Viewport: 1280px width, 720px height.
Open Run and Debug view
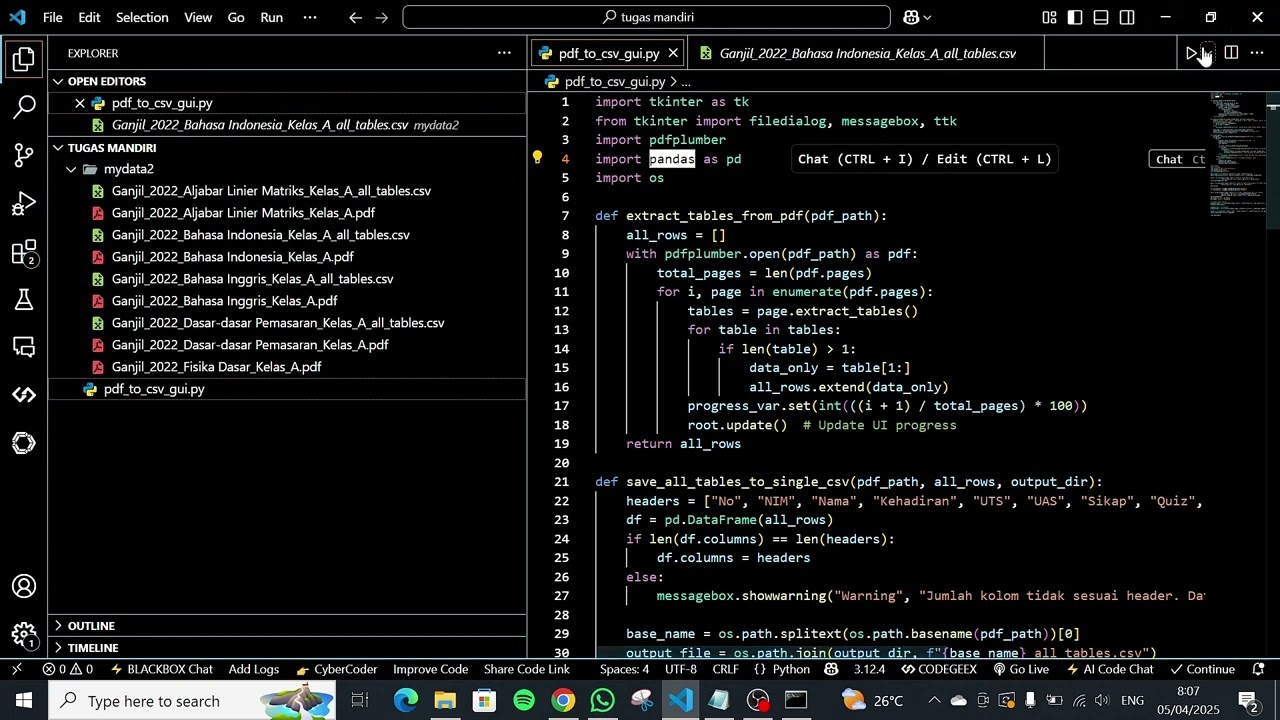24,204
